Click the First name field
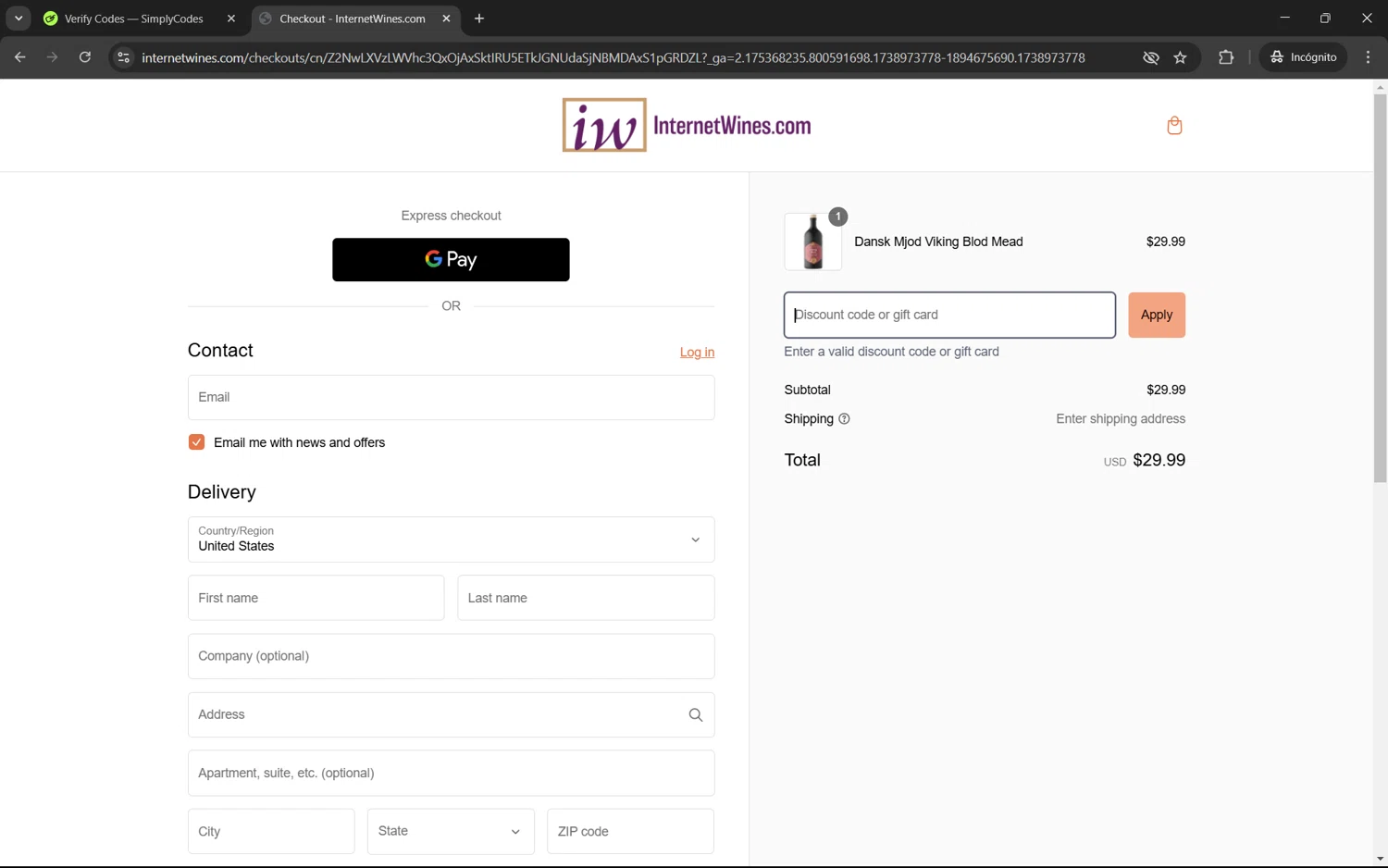 pos(316,598)
